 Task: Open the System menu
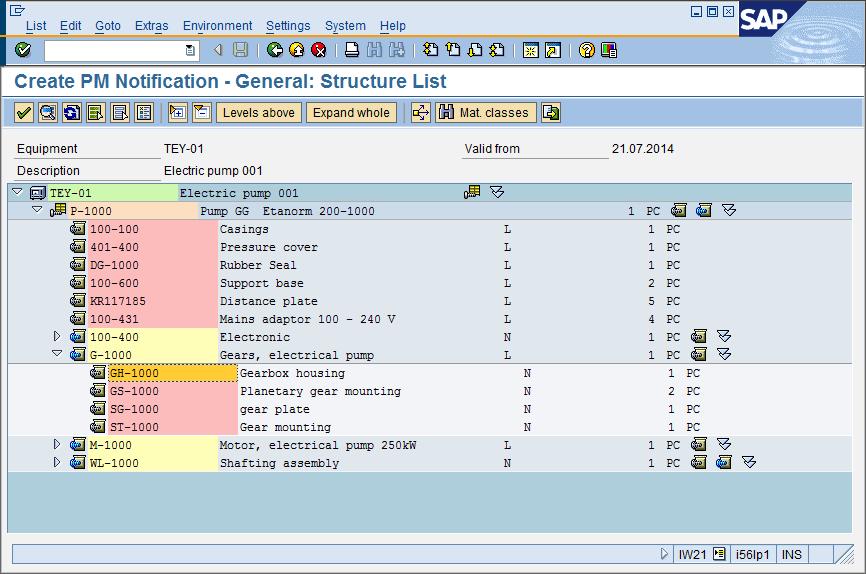[345, 26]
